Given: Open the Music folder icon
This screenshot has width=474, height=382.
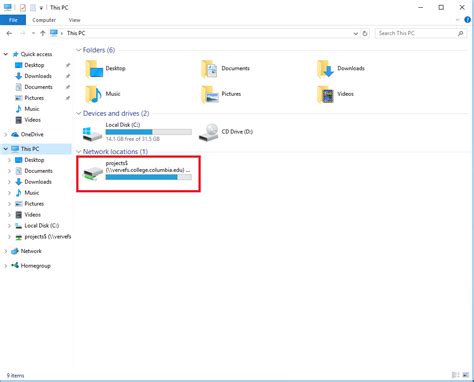Looking at the screenshot, I should tap(94, 94).
